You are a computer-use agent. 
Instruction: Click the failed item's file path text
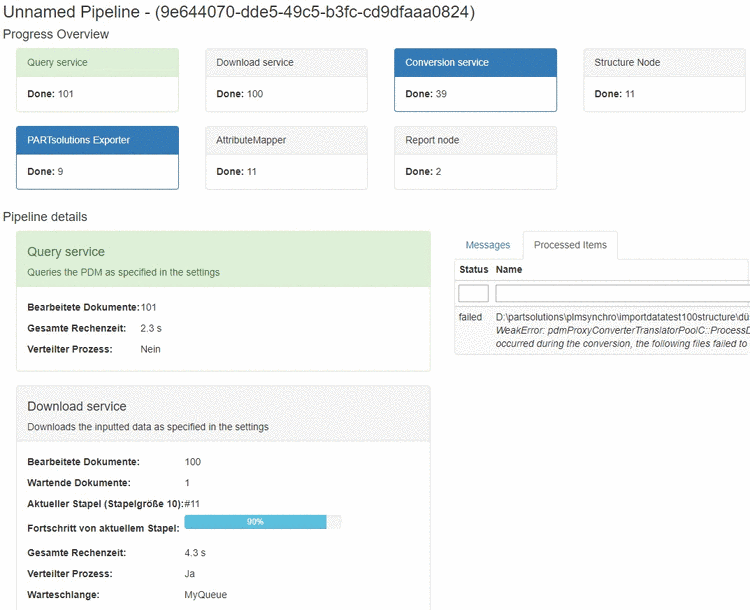(x=622, y=316)
